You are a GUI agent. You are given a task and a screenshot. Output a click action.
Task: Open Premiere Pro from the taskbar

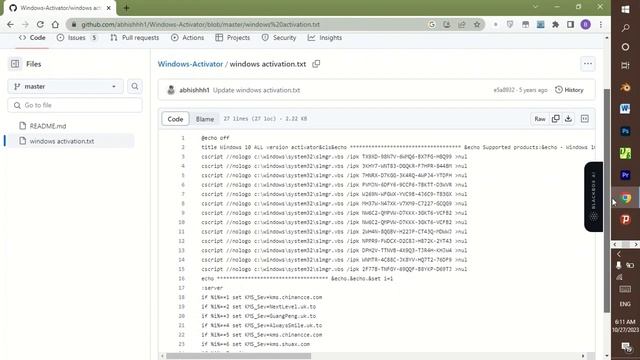[x=625, y=175]
